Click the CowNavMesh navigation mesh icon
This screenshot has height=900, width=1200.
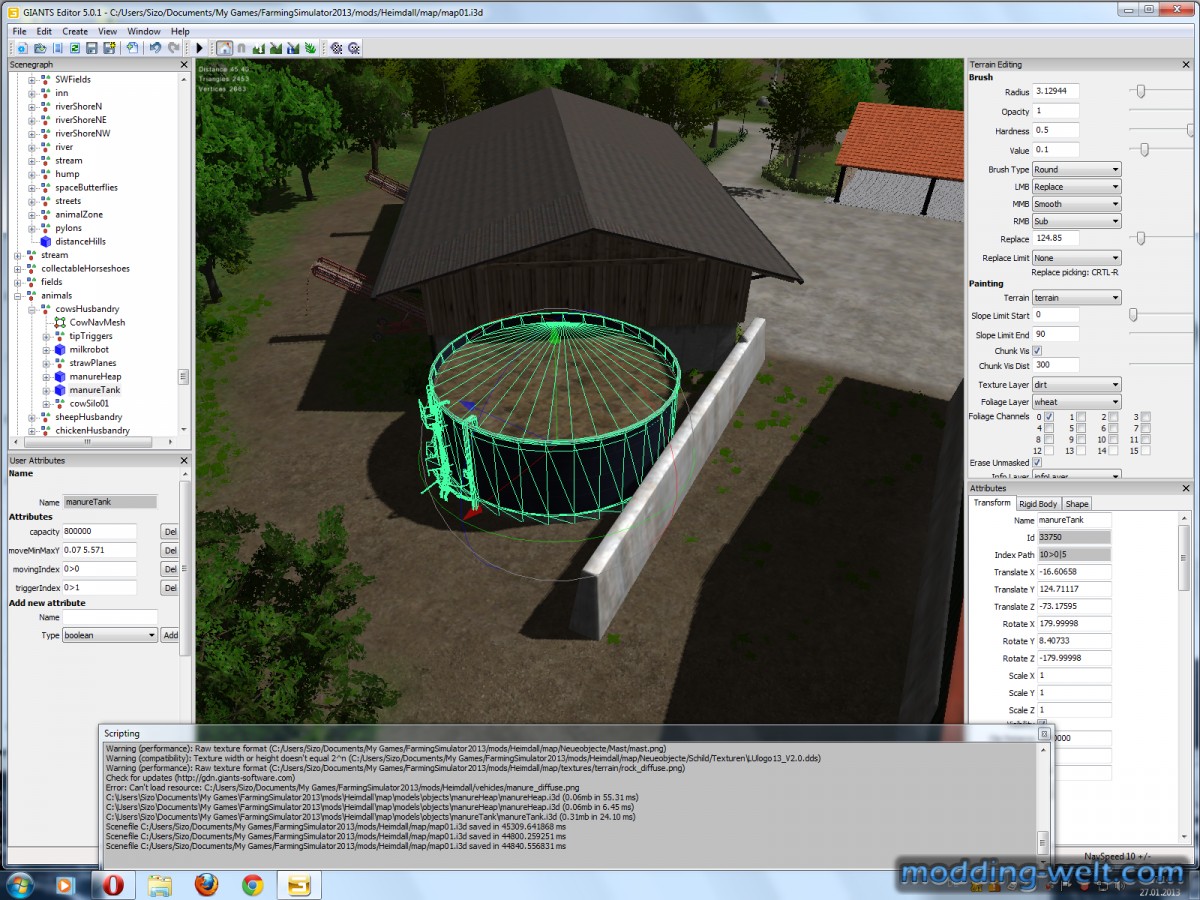click(60, 322)
